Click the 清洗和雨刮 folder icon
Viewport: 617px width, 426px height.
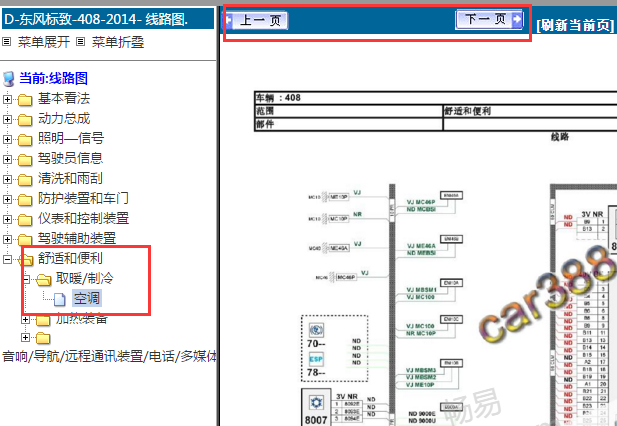click(x=25, y=180)
